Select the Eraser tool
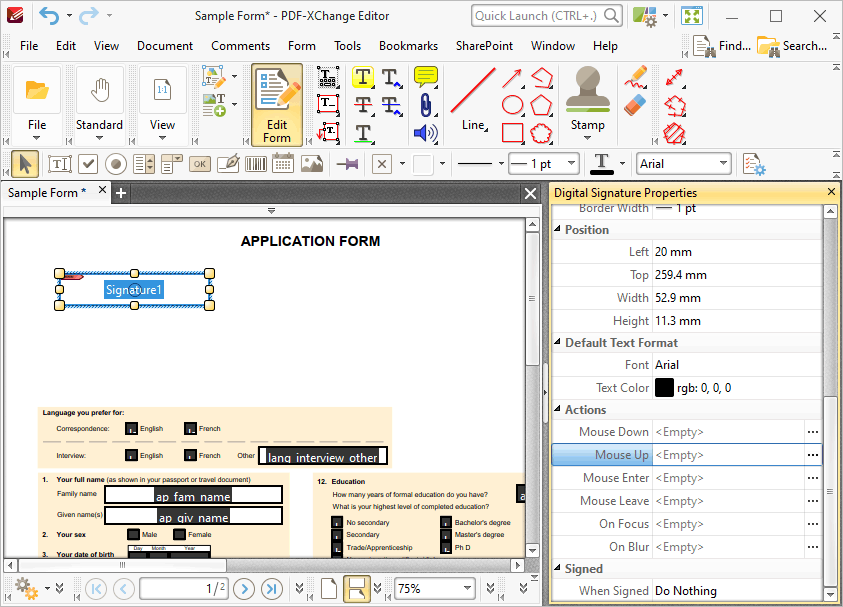The image size is (843, 607). [x=635, y=105]
